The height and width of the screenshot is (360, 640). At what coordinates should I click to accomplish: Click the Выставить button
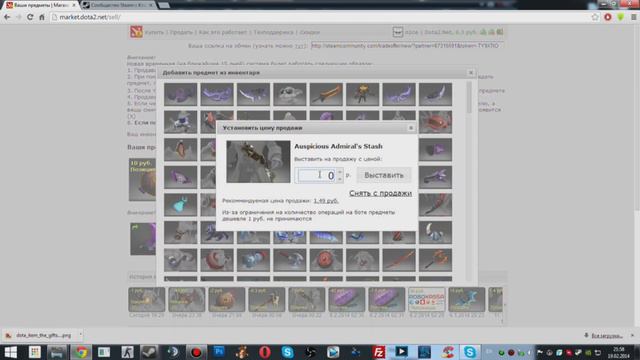(384, 175)
